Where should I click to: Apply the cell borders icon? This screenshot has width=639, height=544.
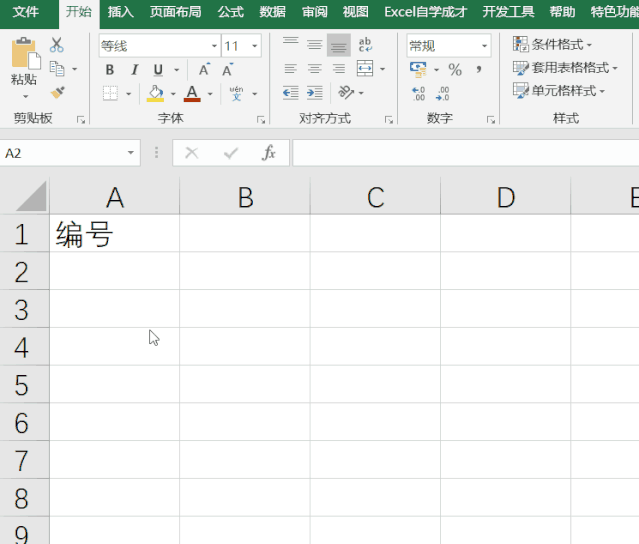(x=110, y=93)
